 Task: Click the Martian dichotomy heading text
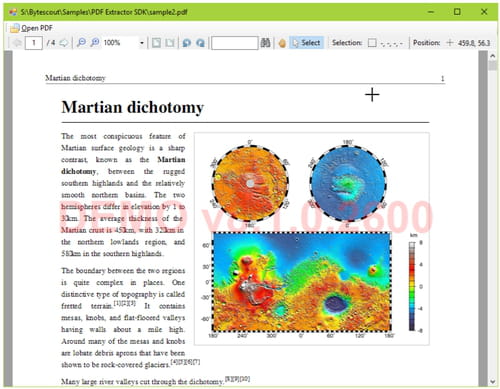pyautogui.click(x=133, y=107)
